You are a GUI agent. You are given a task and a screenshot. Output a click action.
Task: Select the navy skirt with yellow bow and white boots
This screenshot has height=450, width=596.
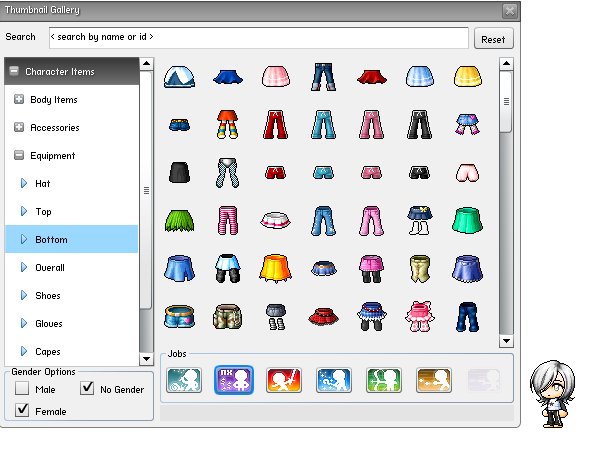coord(420,220)
